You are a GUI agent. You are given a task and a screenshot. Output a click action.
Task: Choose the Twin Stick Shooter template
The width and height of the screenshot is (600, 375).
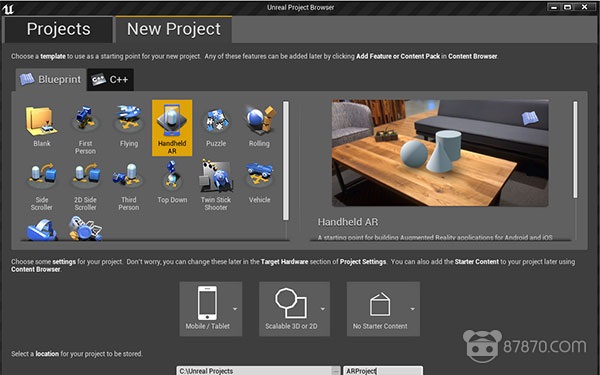216,185
